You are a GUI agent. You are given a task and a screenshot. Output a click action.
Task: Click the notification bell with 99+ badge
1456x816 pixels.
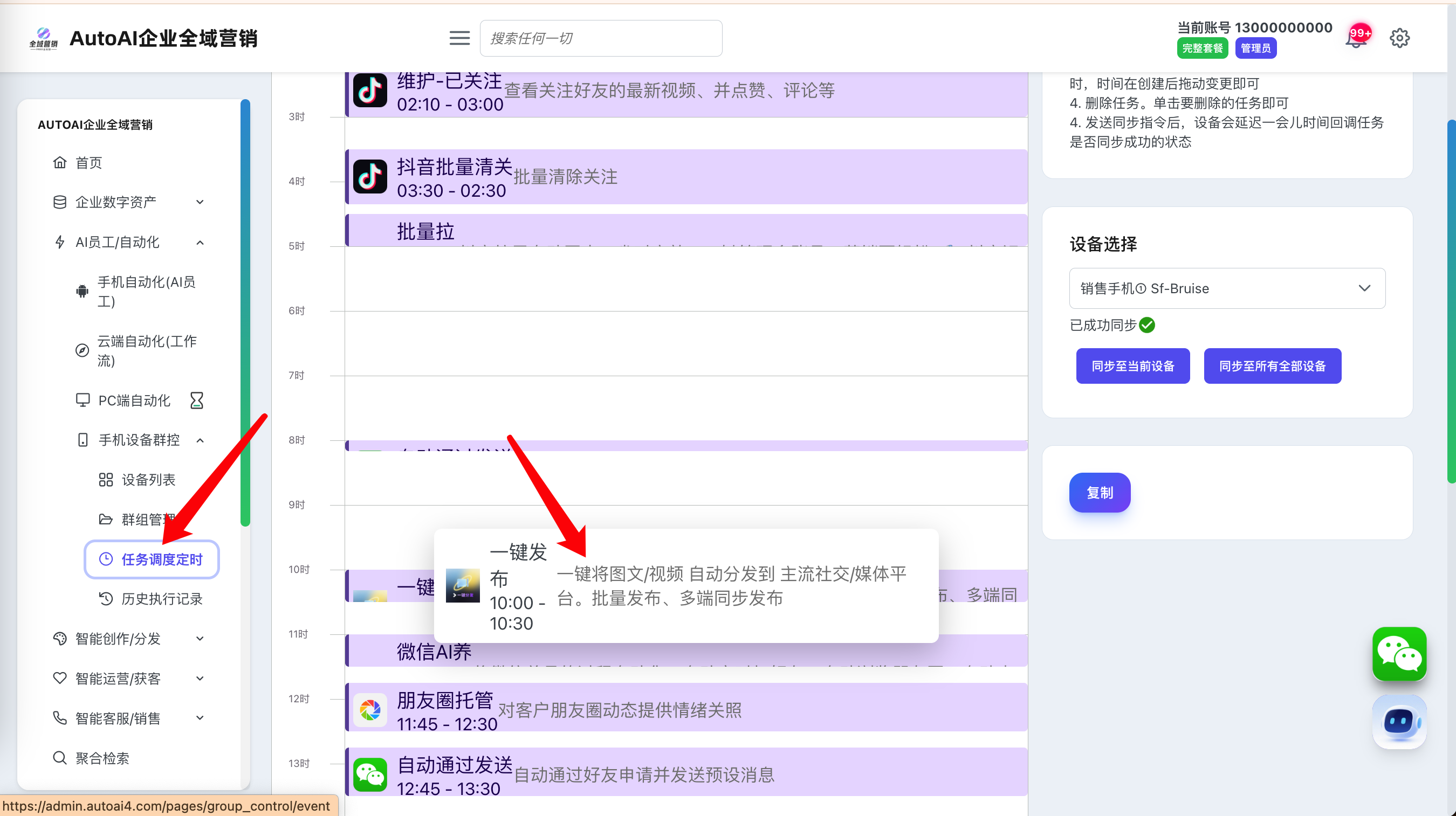click(x=1357, y=38)
